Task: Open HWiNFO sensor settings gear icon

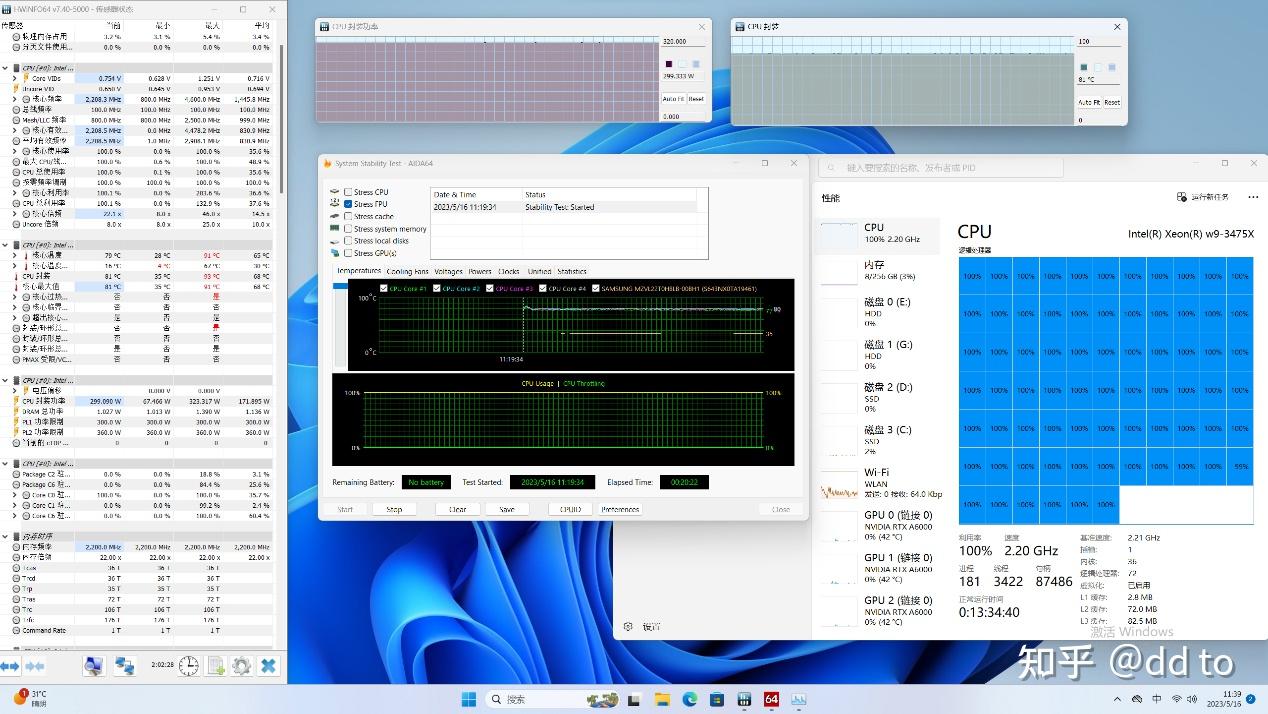Action: click(x=241, y=666)
